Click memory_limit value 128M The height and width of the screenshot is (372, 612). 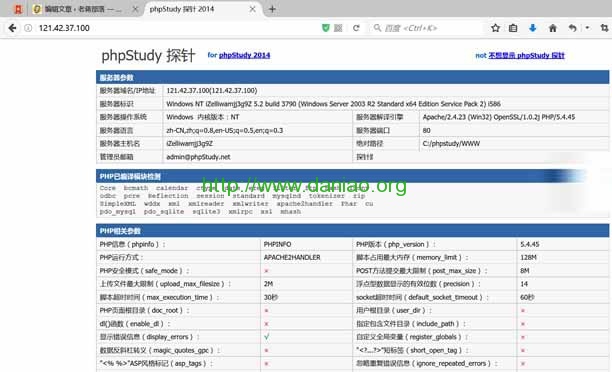click(528, 258)
